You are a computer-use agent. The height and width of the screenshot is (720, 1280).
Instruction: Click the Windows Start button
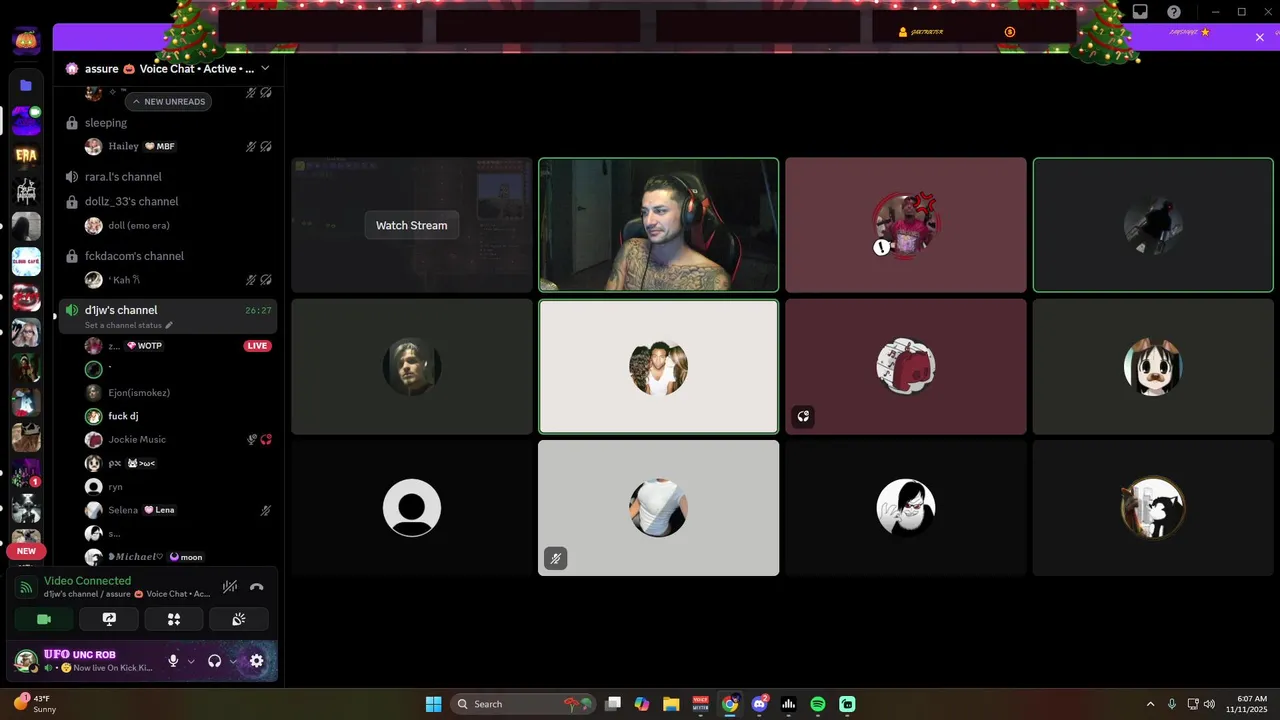(433, 704)
